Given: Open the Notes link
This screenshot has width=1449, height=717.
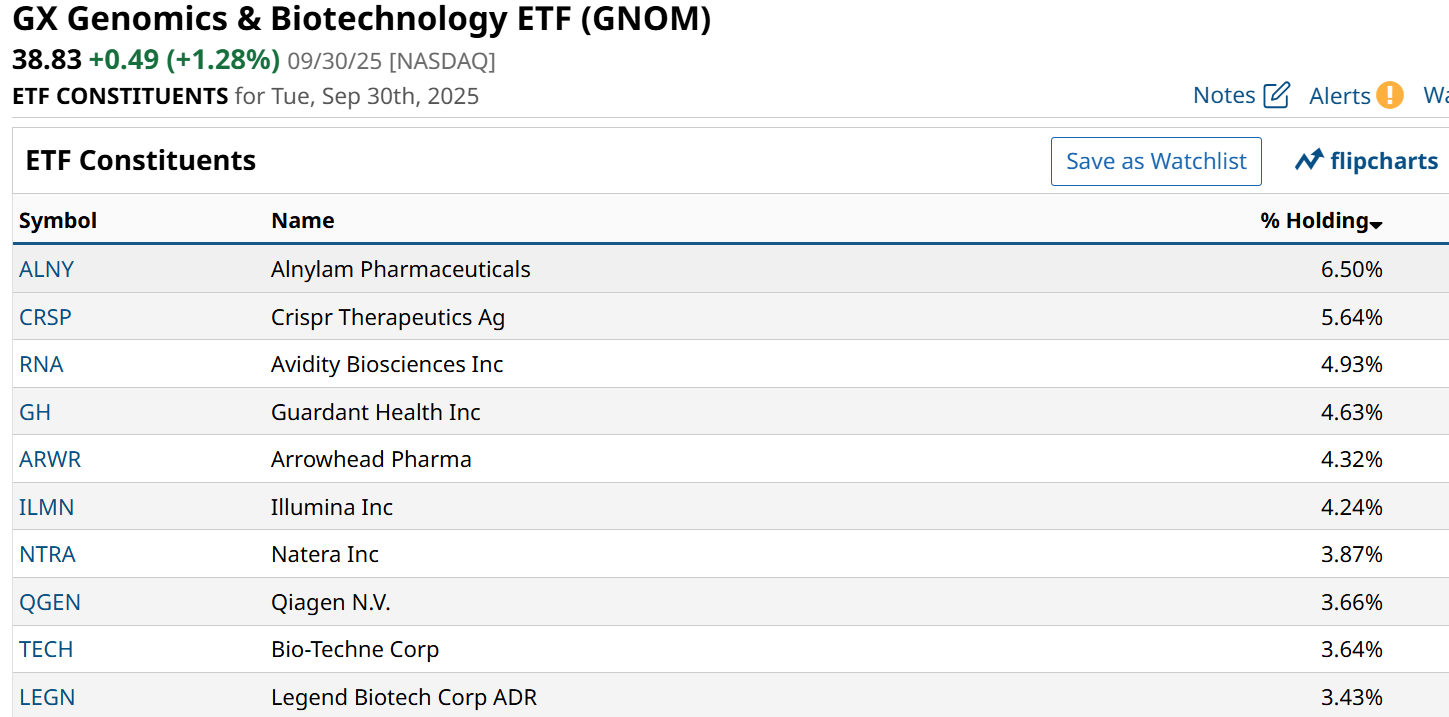Looking at the screenshot, I should point(1224,95).
